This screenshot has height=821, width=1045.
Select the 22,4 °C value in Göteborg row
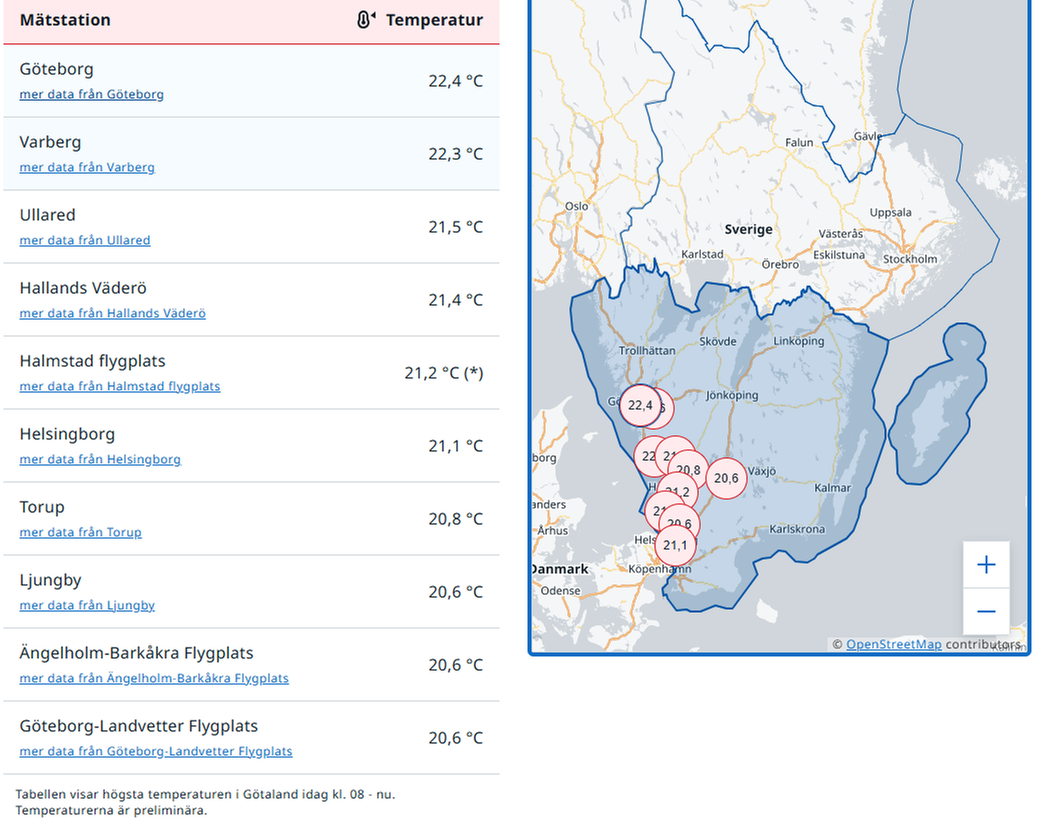[x=456, y=81]
